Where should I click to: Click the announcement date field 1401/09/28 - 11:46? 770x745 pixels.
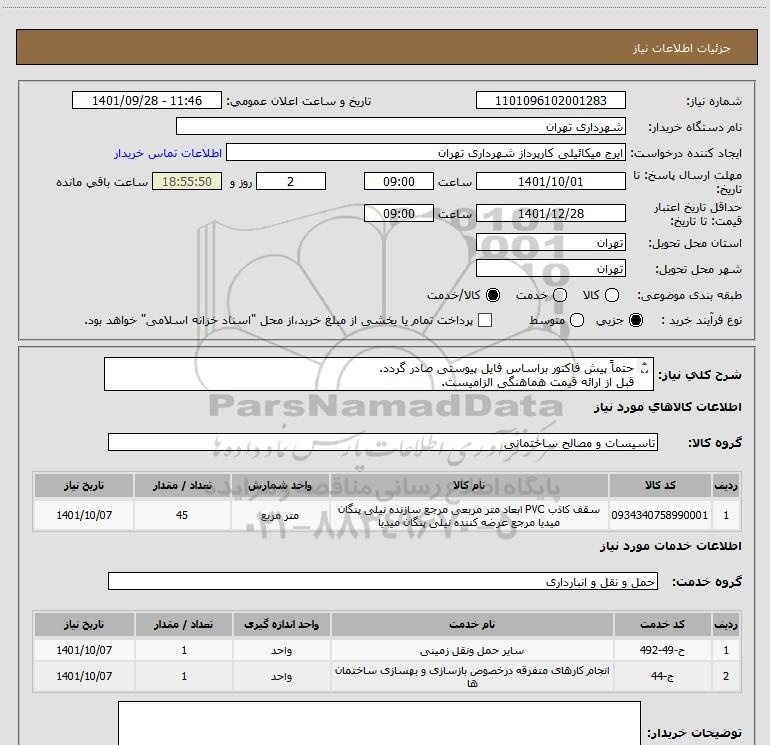[x=147, y=100]
